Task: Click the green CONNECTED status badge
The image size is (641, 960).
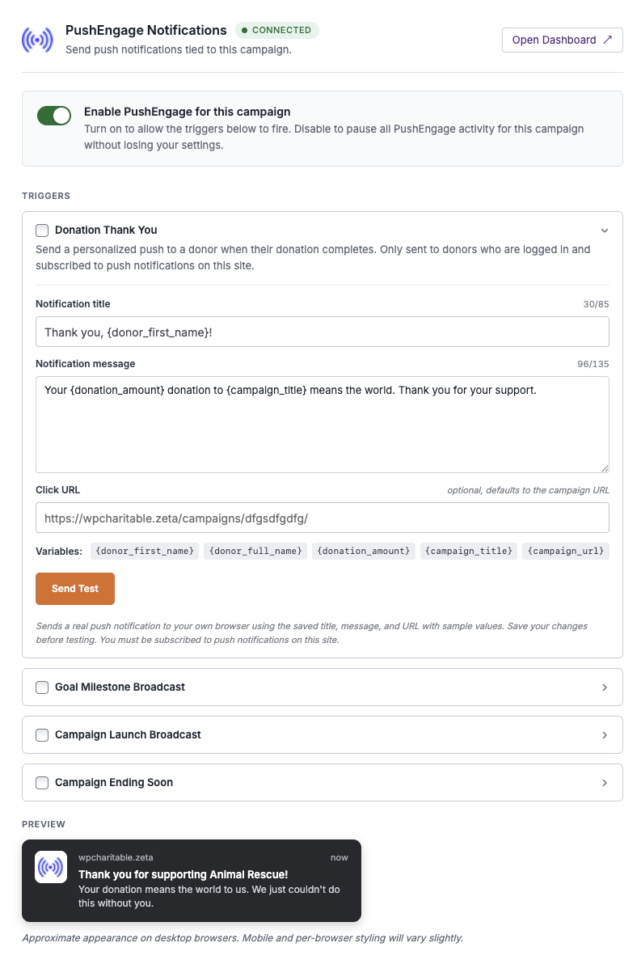Action: pyautogui.click(x=277, y=30)
